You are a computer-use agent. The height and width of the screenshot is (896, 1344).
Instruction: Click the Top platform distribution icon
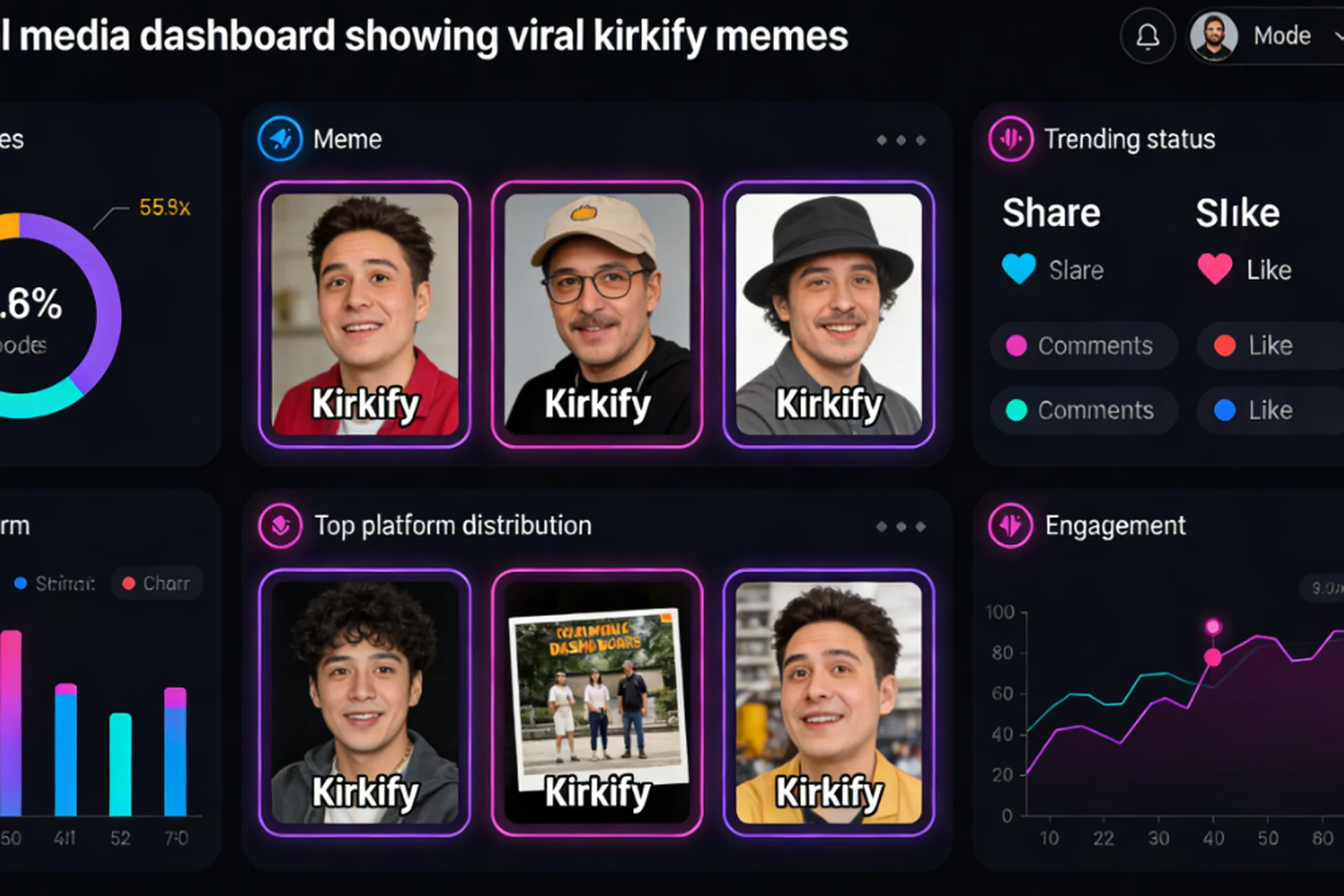point(280,525)
